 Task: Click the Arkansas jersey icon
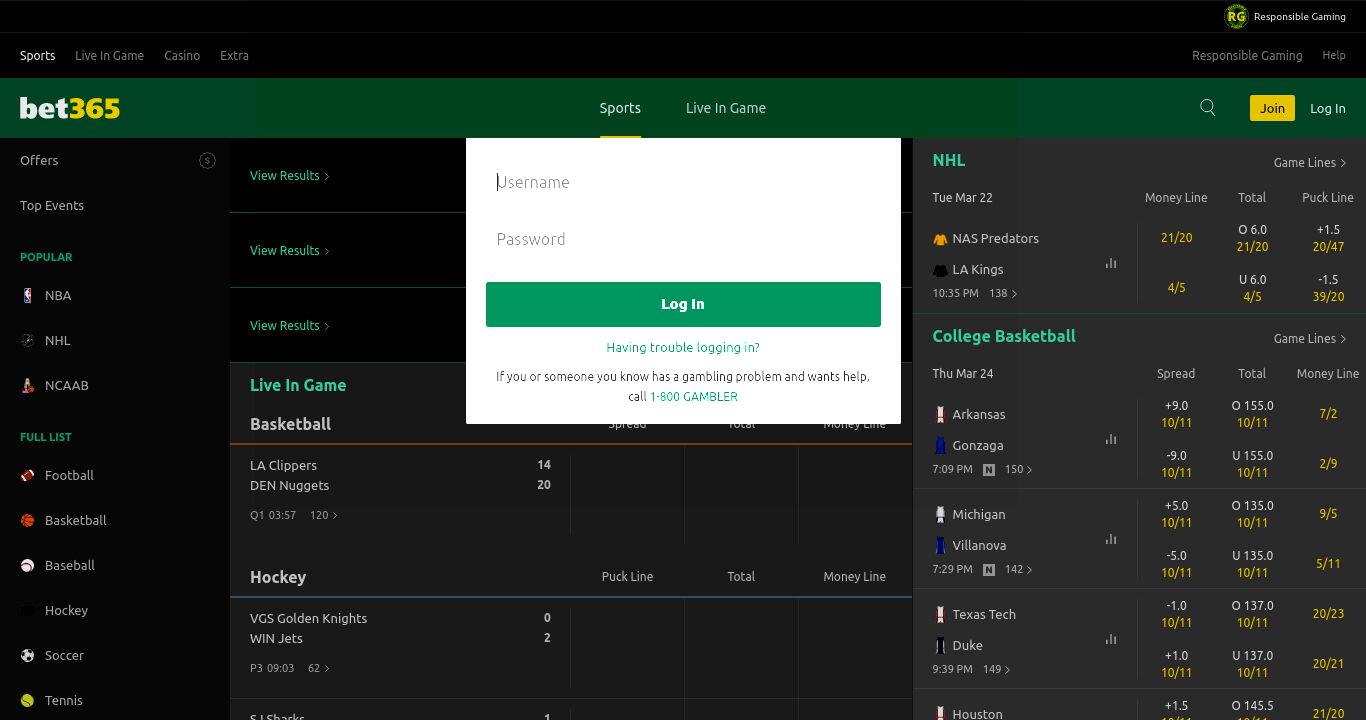click(x=940, y=414)
